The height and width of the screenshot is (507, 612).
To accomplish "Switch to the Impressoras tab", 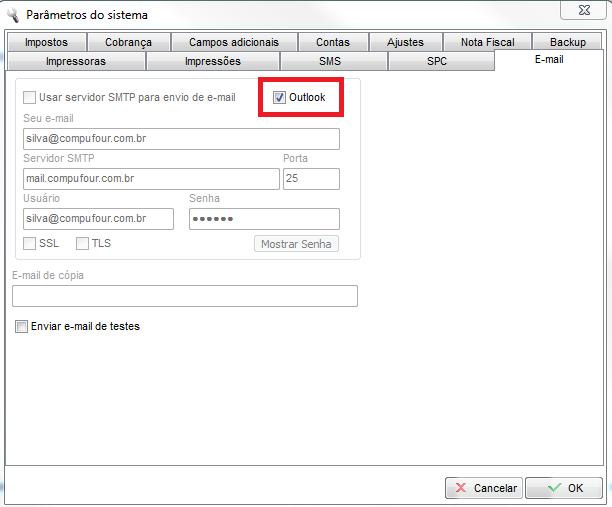I will coord(75,61).
